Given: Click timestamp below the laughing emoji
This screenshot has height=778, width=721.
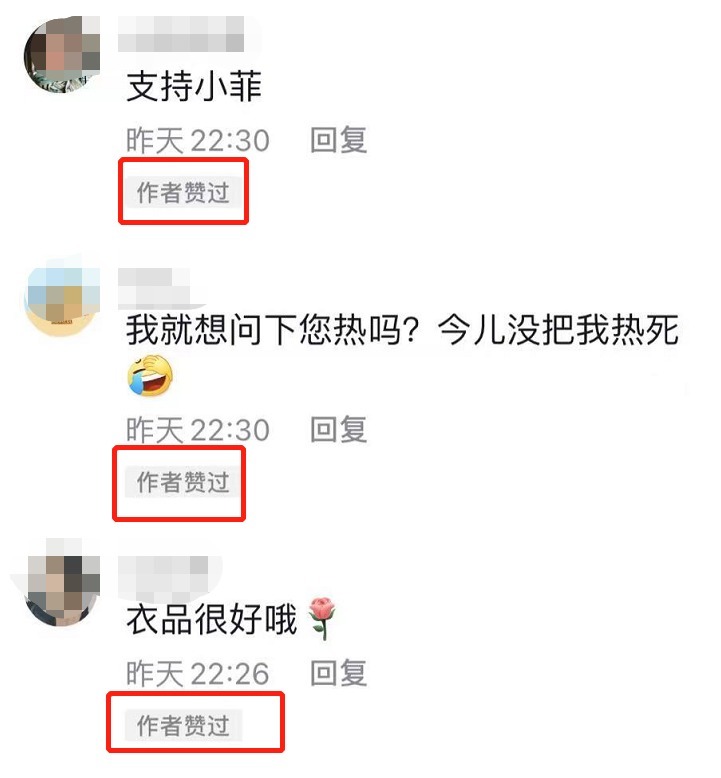Looking at the screenshot, I should click(198, 430).
